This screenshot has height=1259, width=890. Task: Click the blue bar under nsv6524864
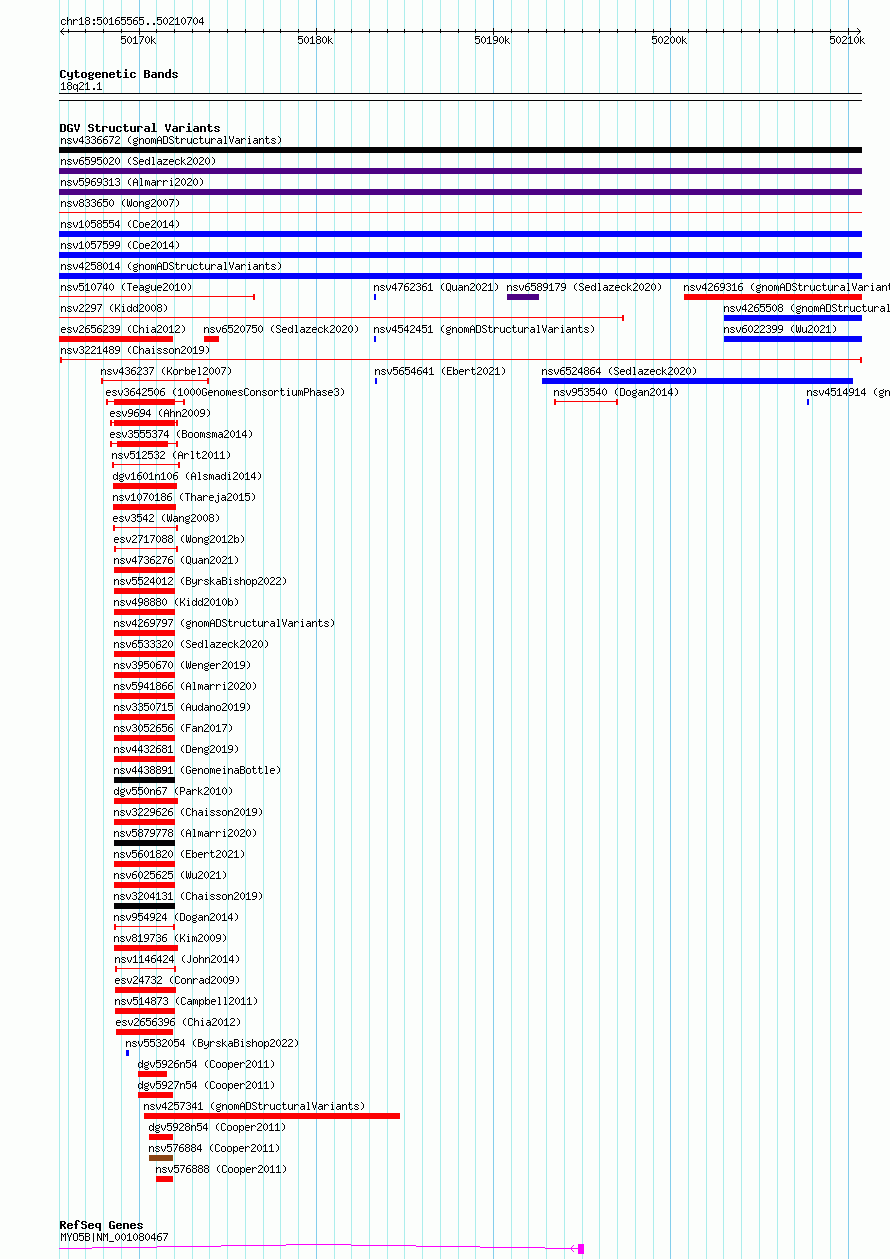(x=697, y=381)
